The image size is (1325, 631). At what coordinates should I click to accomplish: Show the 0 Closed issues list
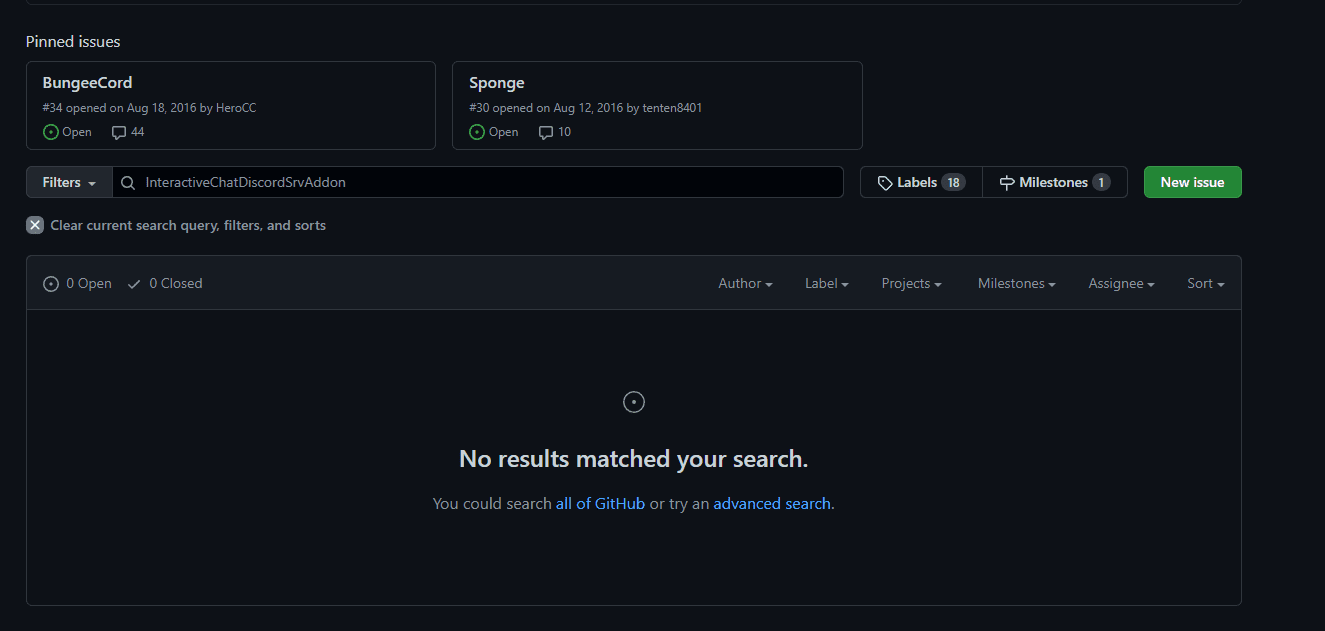(165, 284)
